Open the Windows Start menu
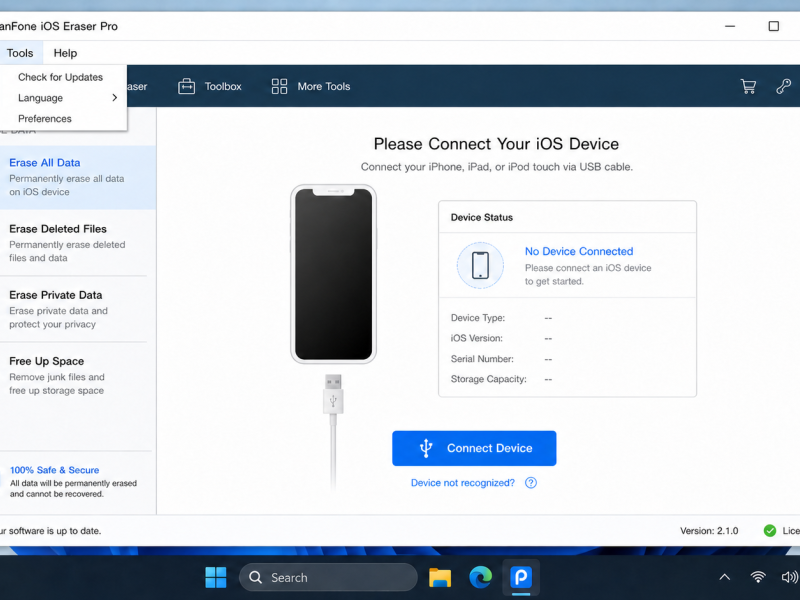 [216, 578]
